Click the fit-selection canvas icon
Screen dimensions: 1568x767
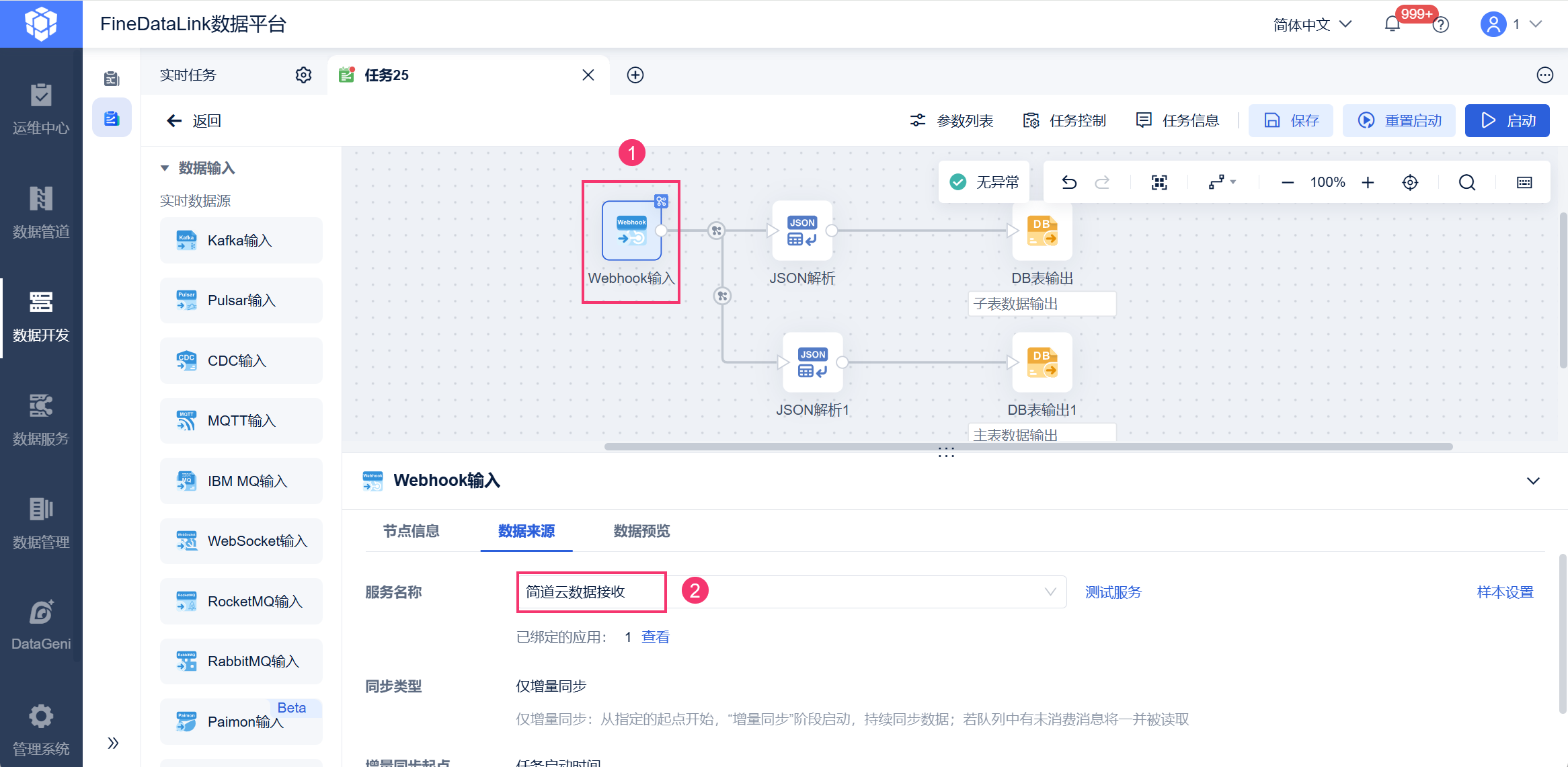[x=1159, y=182]
